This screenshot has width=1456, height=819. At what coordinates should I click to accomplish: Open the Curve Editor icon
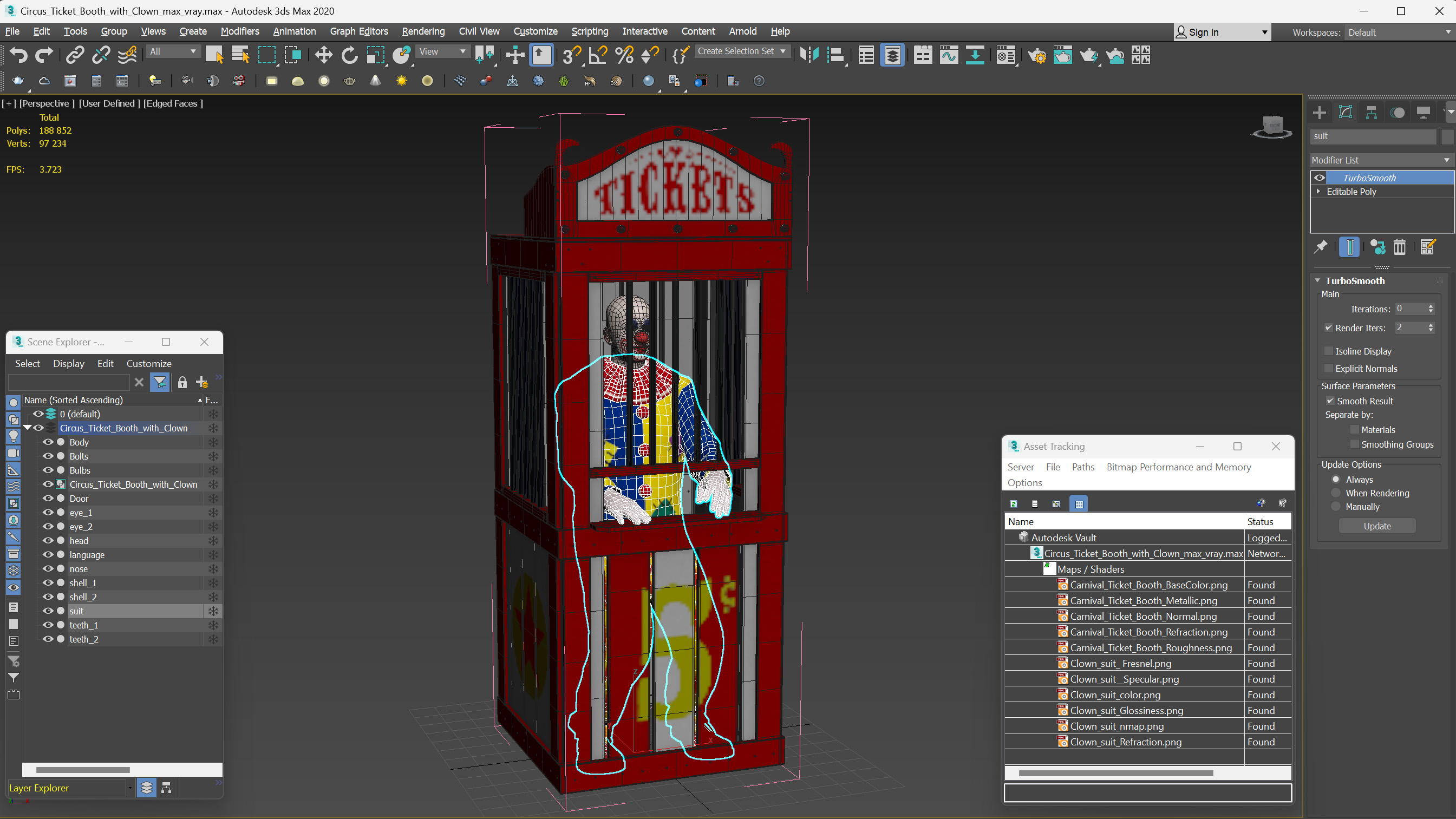point(949,55)
